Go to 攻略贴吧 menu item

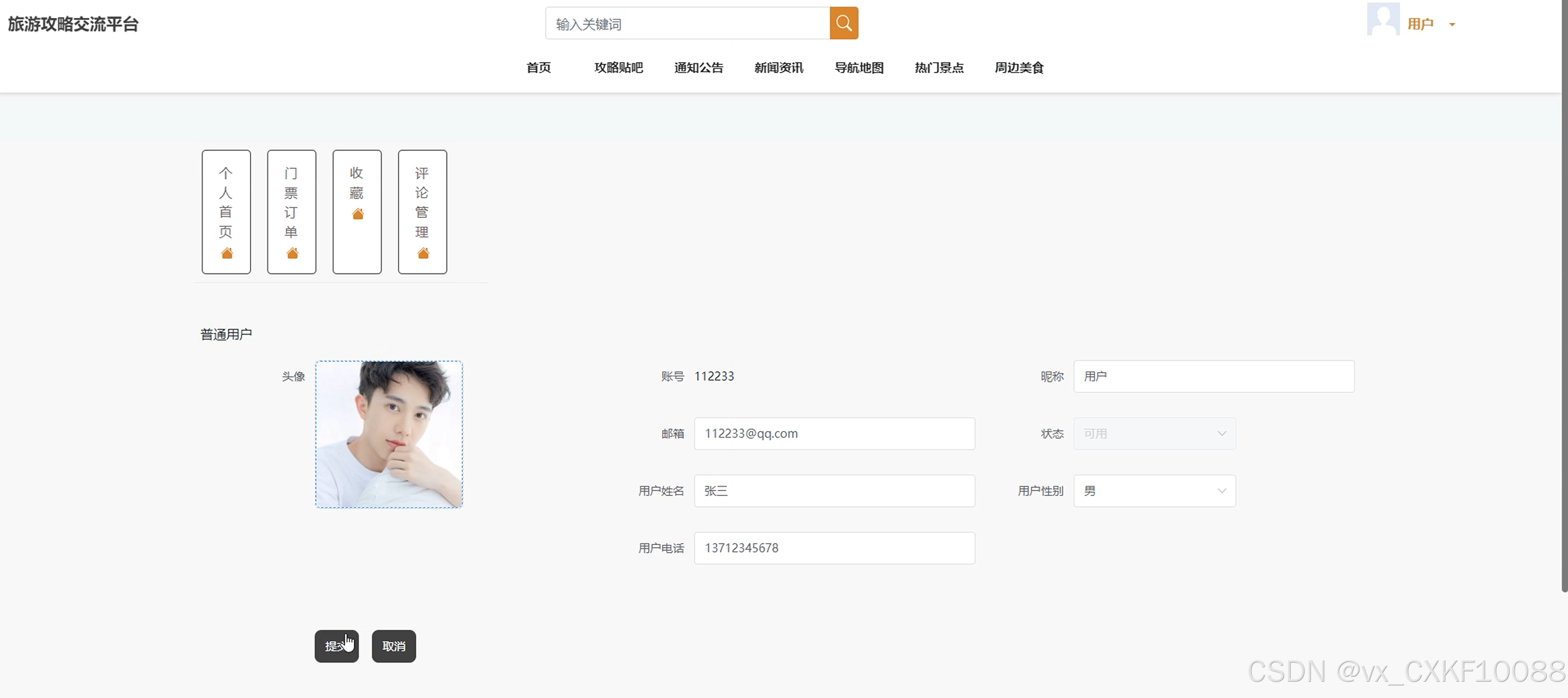(619, 68)
